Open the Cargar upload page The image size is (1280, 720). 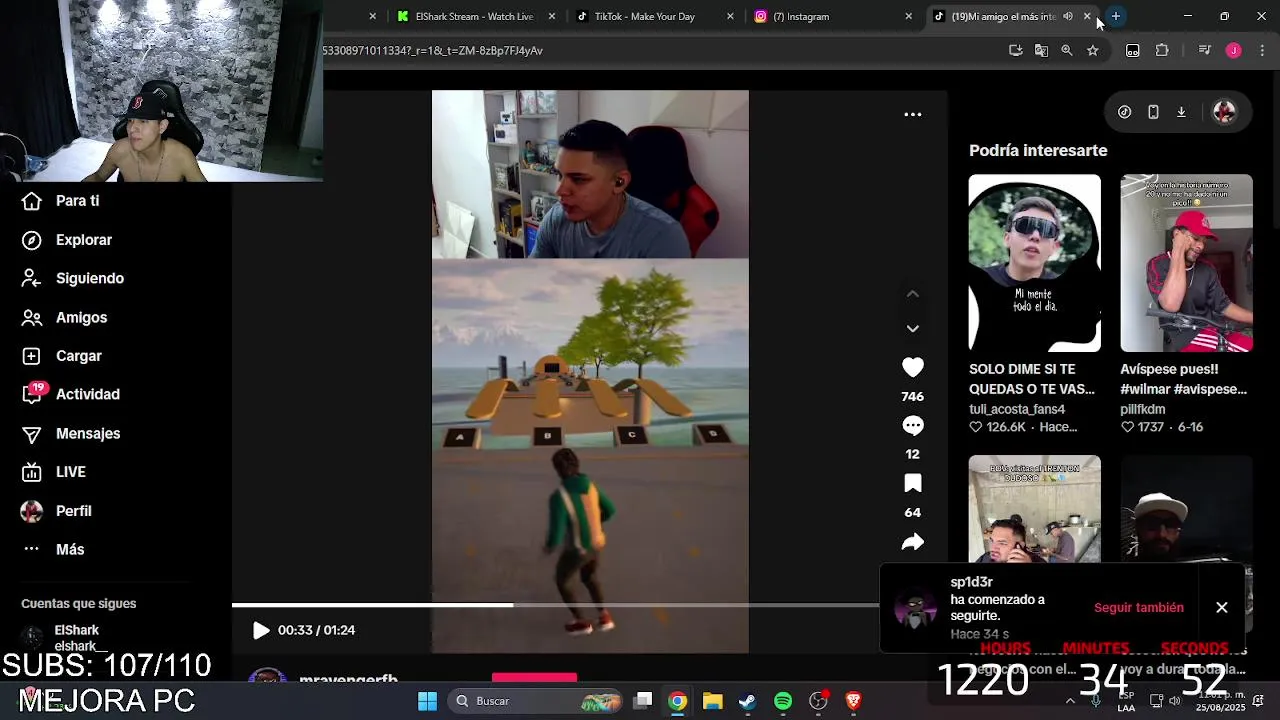tap(63, 356)
